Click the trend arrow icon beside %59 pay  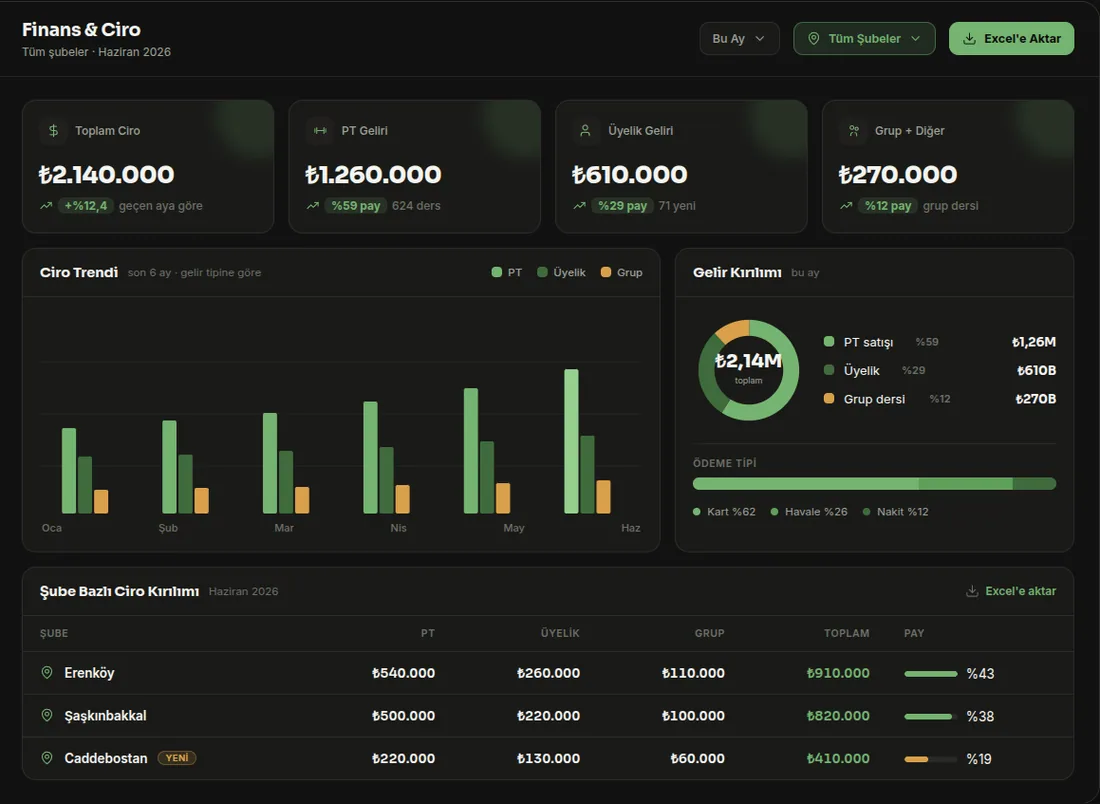313,206
